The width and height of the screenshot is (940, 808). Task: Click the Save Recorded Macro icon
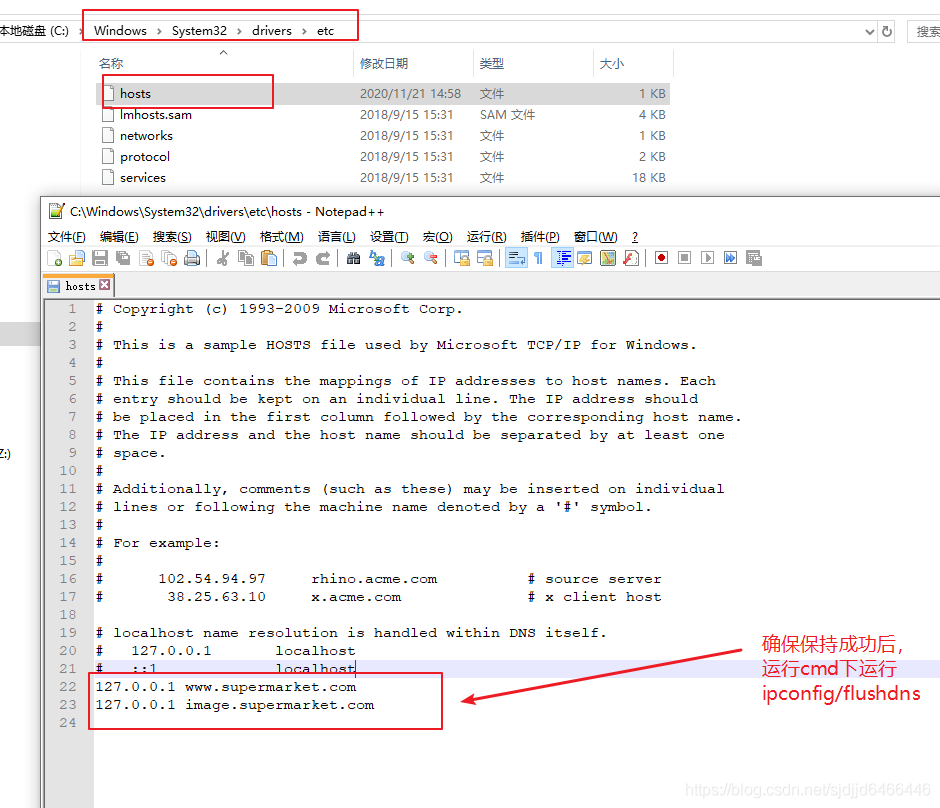[x=754, y=258]
